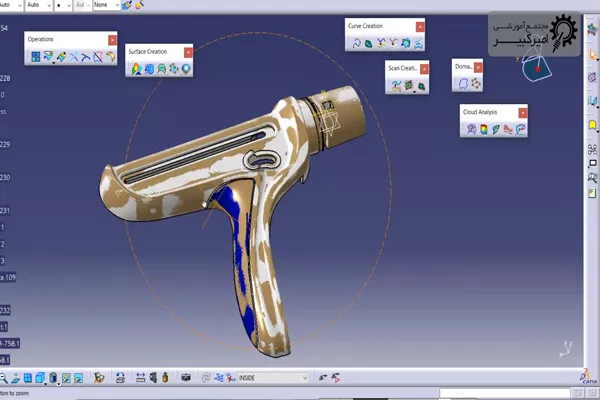Click the last blue icon in Cloud Analysis toolbar
This screenshot has width=600, height=400.
[x=520, y=129]
